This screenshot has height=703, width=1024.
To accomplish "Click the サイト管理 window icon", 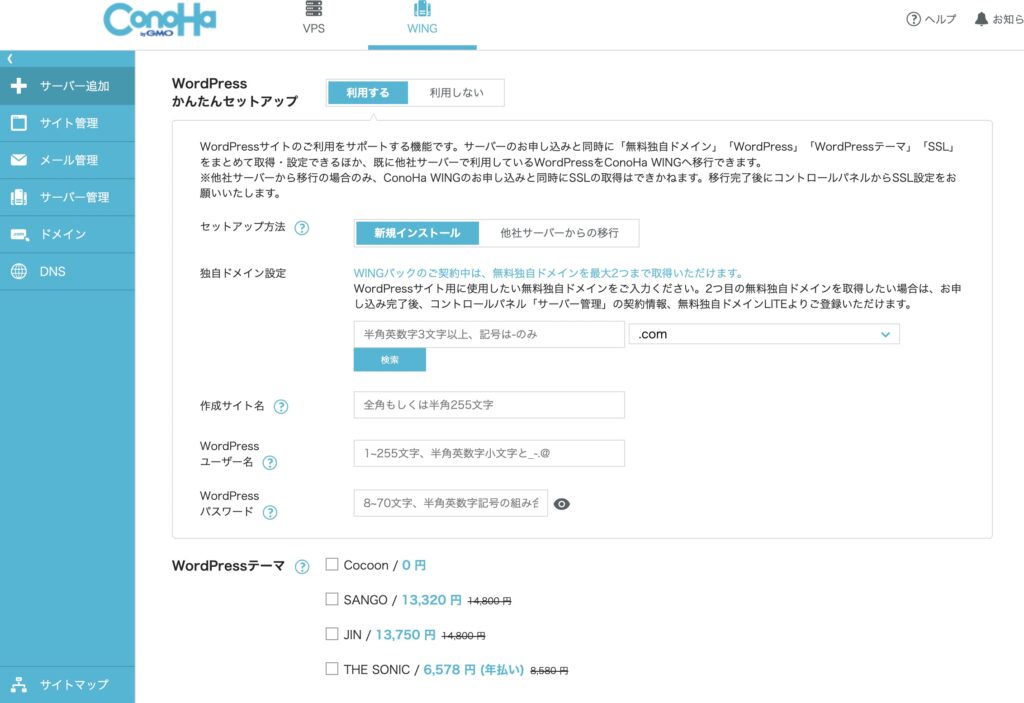I will [19, 123].
